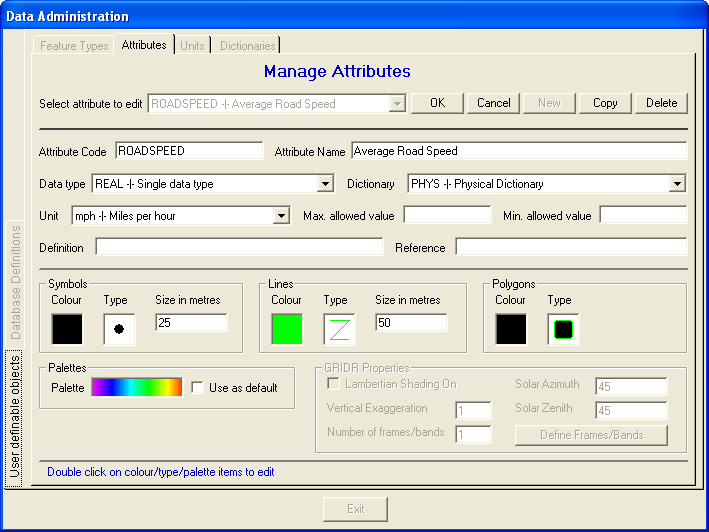The image size is (709, 532).
Task: Click the Lines green colour swatch
Action: [287, 329]
